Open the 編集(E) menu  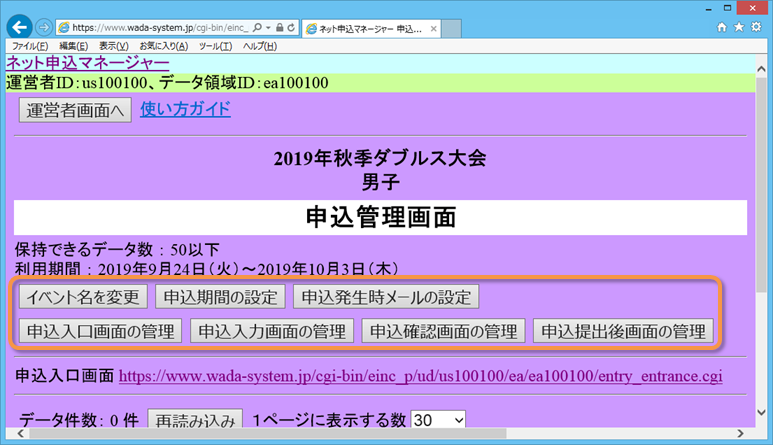click(73, 46)
